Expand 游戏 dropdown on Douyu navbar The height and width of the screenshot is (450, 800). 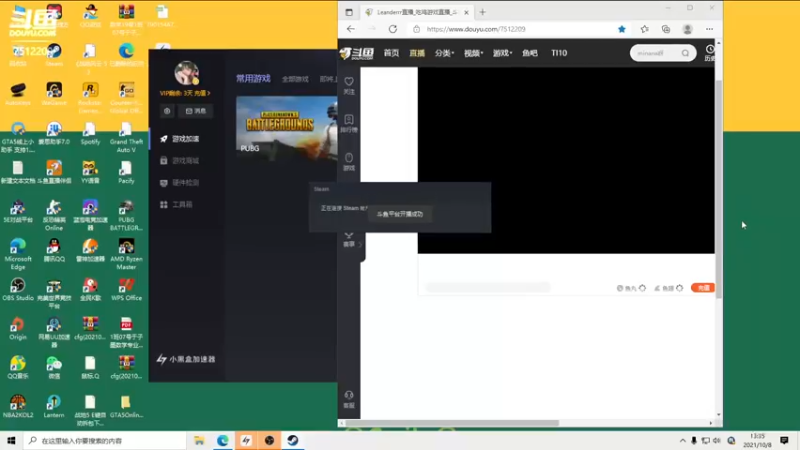click(502, 53)
